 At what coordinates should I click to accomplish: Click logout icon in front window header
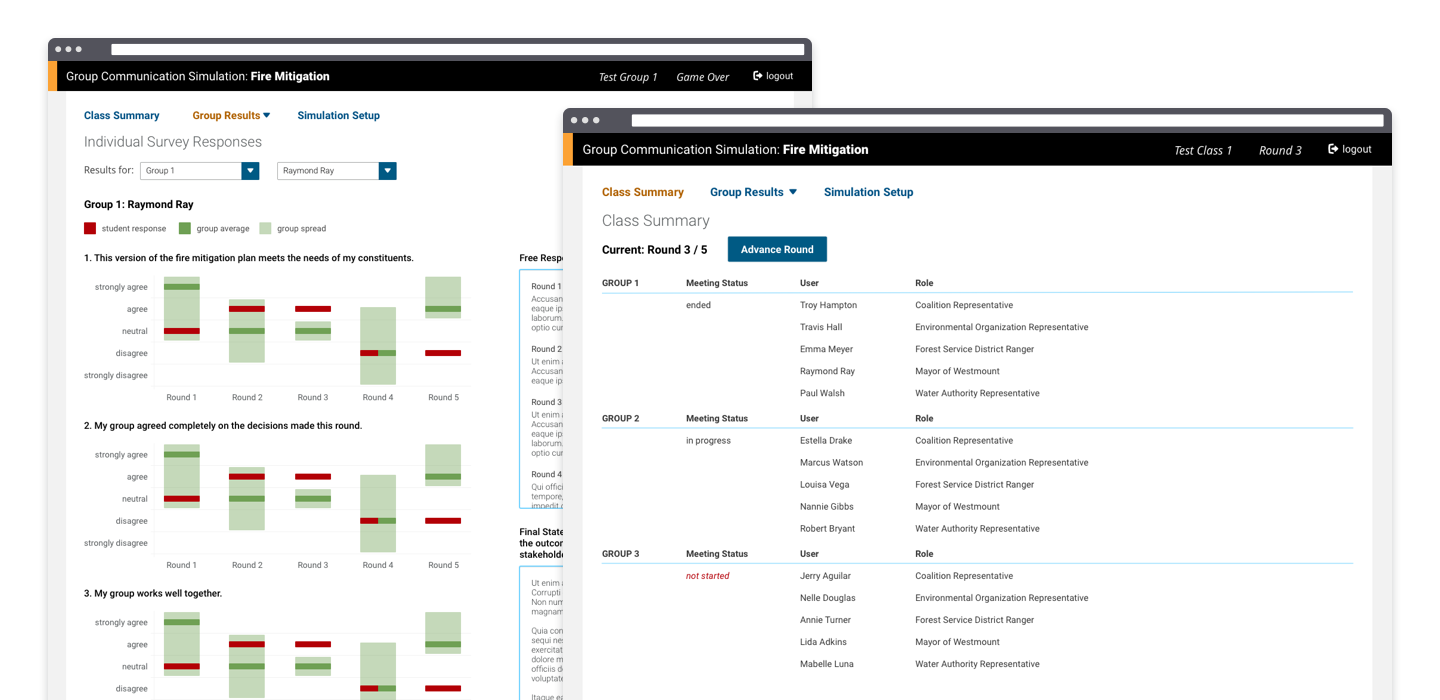1333,149
